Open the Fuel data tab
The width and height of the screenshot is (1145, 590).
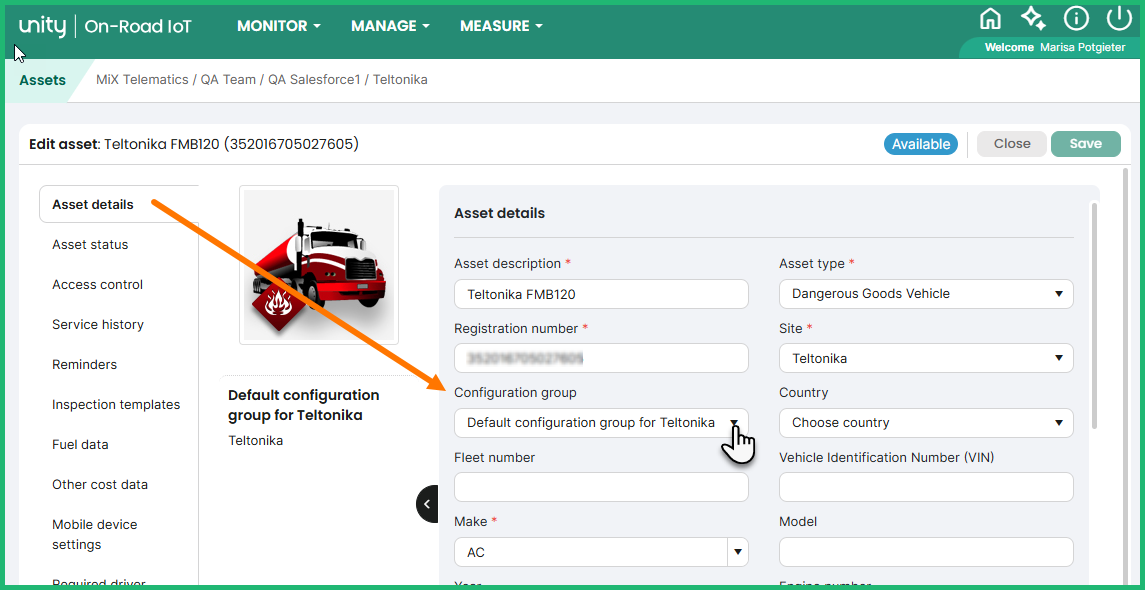coord(78,445)
